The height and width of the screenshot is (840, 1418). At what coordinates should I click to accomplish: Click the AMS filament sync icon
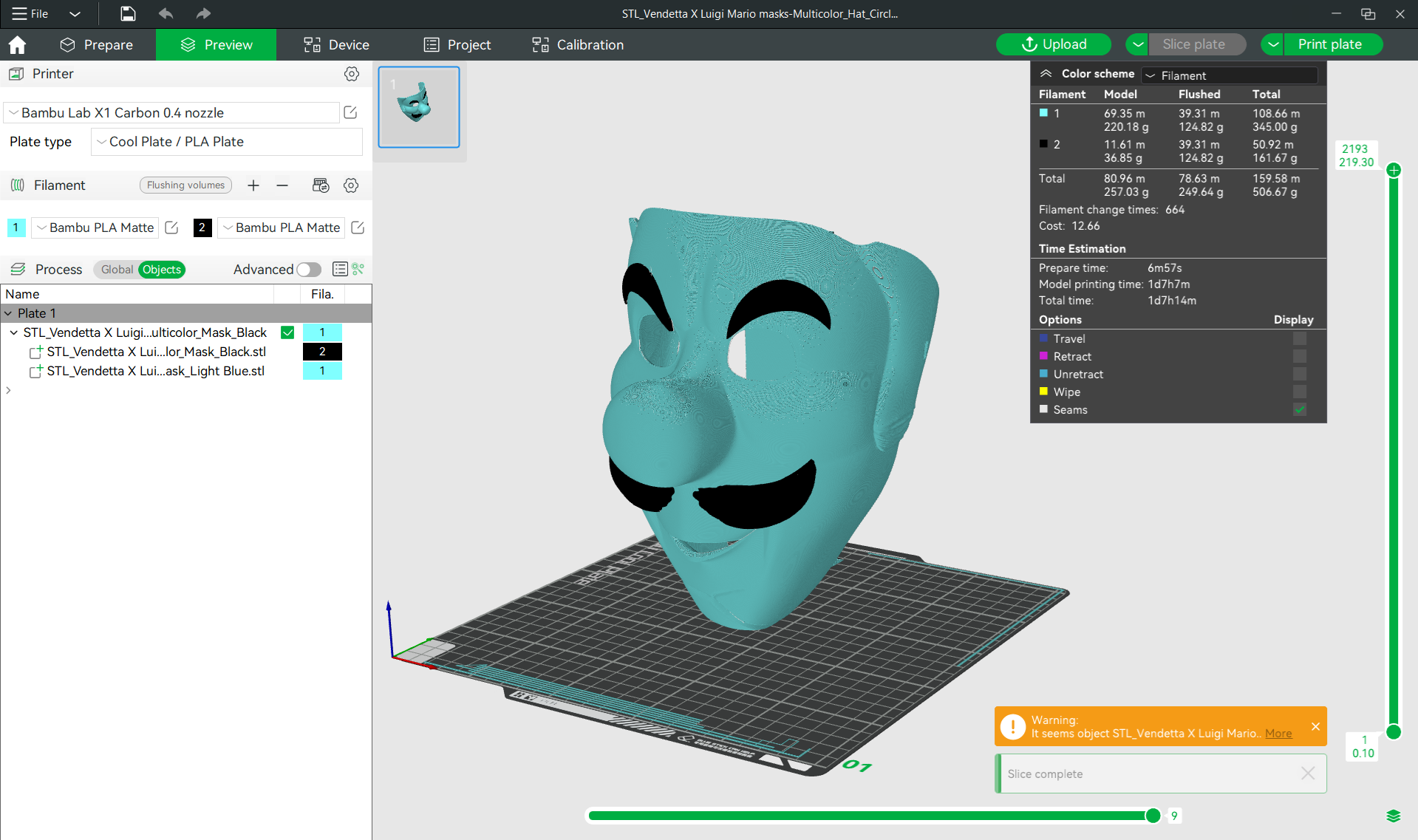point(321,185)
